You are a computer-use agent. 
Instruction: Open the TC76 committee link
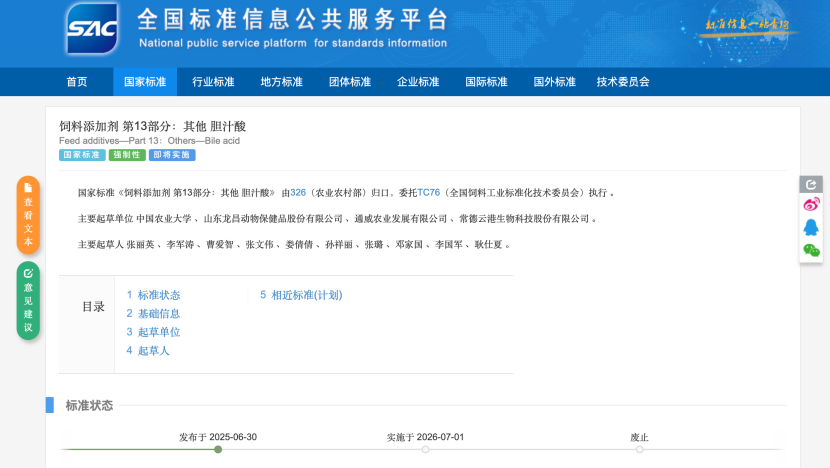point(428,192)
